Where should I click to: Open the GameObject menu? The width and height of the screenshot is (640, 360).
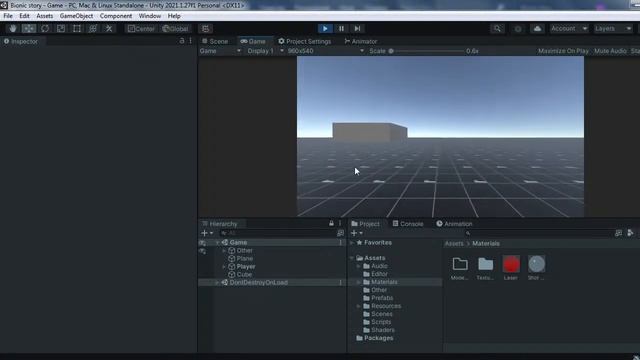click(x=76, y=16)
